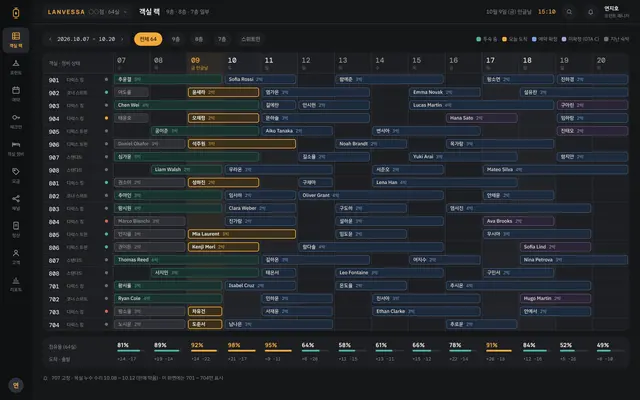This screenshot has width=640, height=400.
Task: Open the Hugo Martin unconfirmed booking
Action: 556,298
